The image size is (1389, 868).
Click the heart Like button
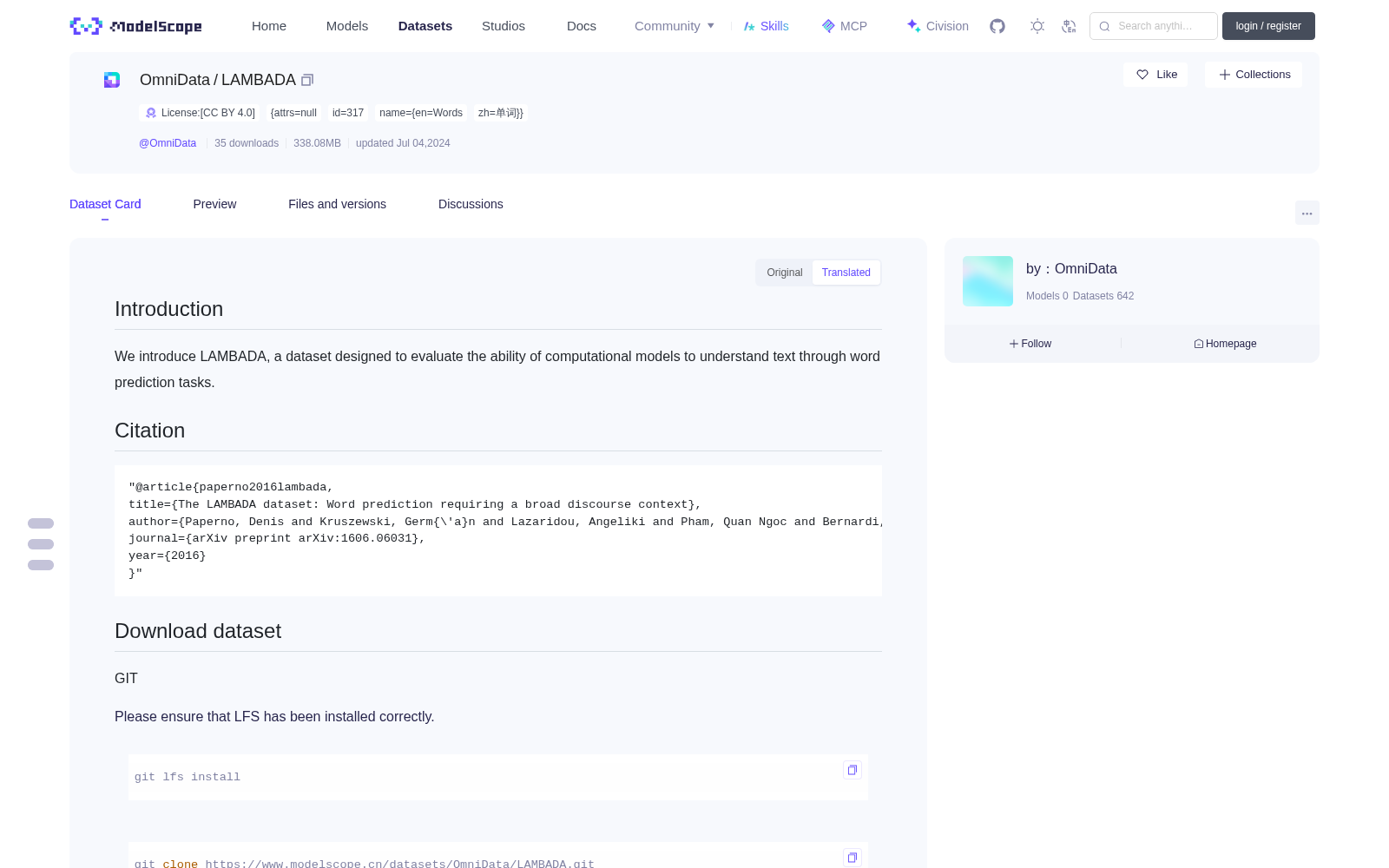coord(1155,75)
